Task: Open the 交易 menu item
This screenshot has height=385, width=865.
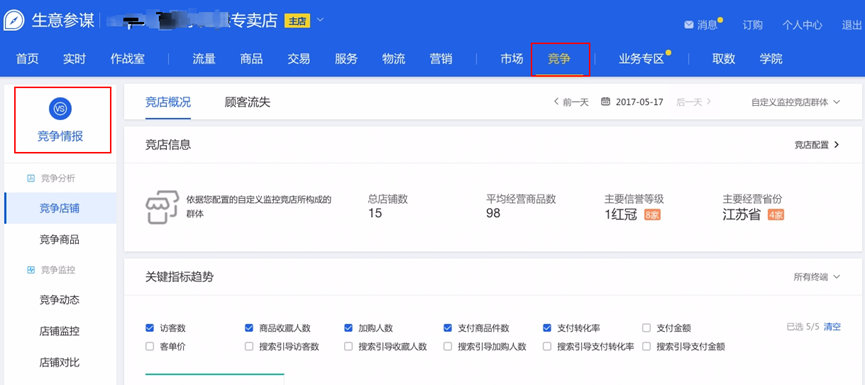Action: pos(298,59)
